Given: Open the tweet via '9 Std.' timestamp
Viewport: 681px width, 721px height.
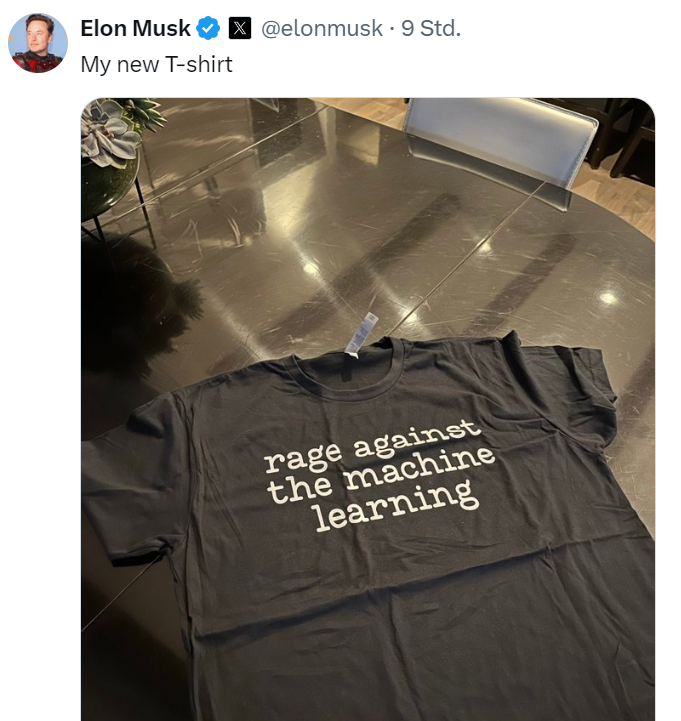Looking at the screenshot, I should tap(431, 29).
